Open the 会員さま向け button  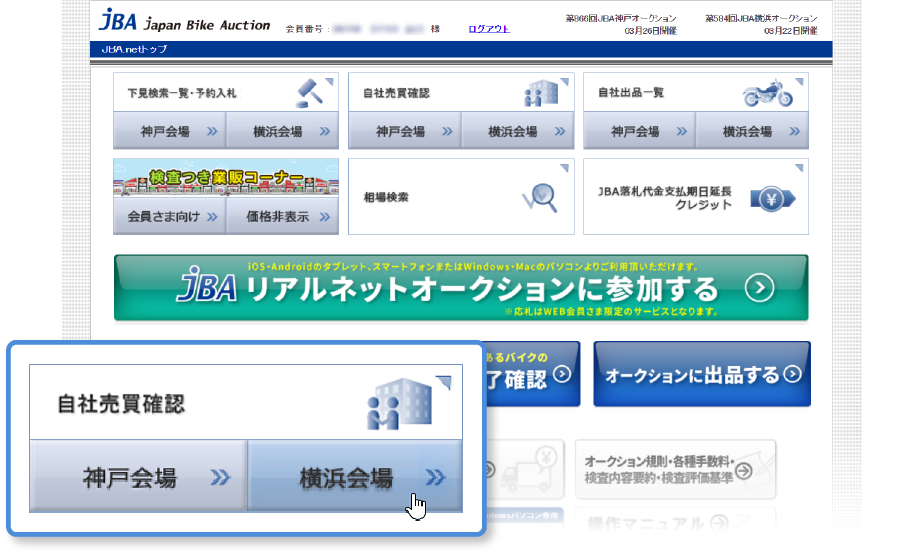click(x=170, y=216)
